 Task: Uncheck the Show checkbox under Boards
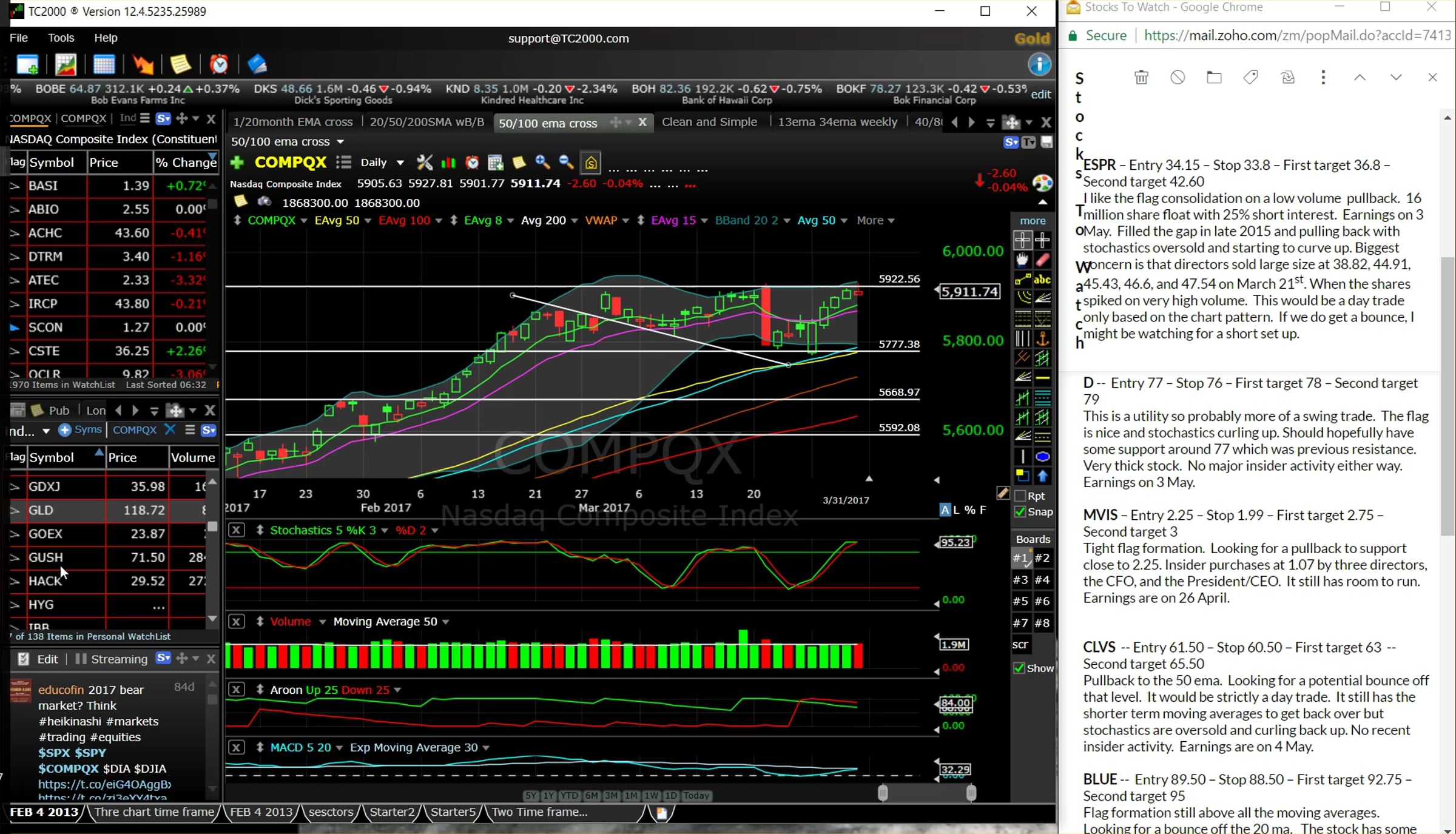(x=1019, y=668)
